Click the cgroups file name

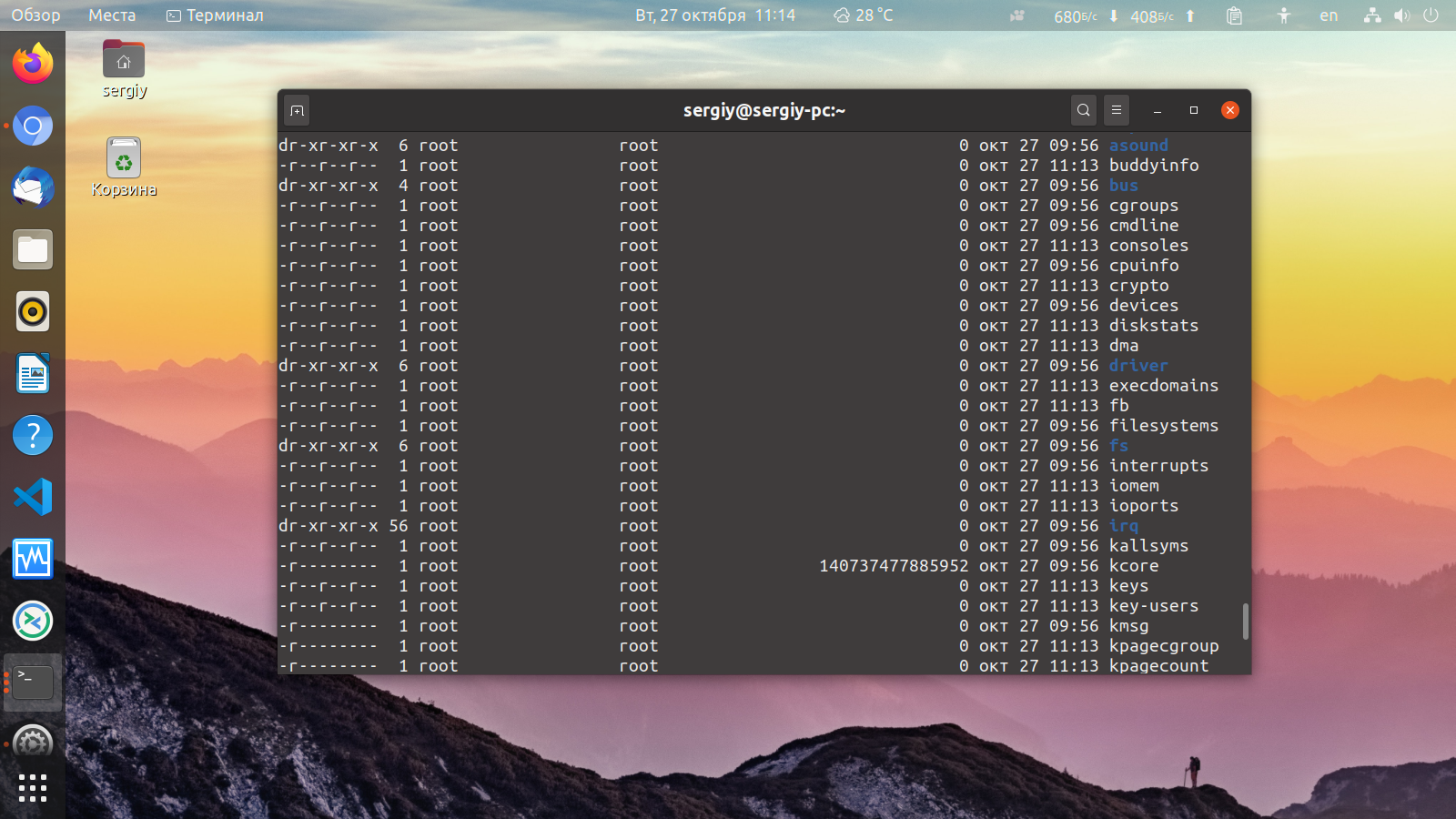[1144, 206]
